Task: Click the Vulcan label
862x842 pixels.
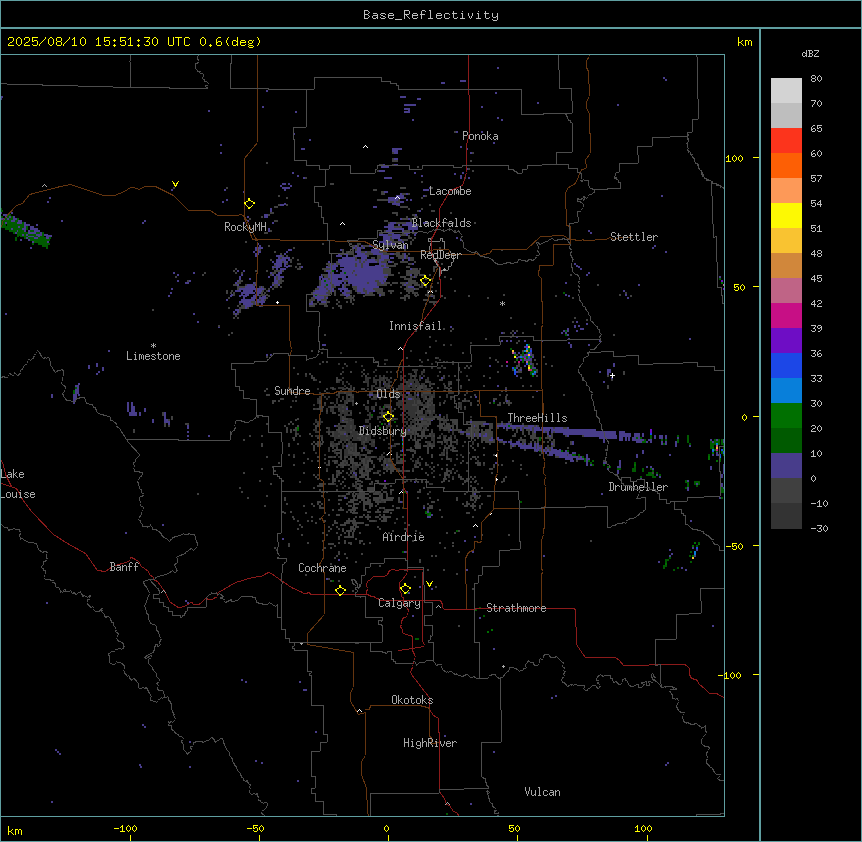Action: point(543,792)
